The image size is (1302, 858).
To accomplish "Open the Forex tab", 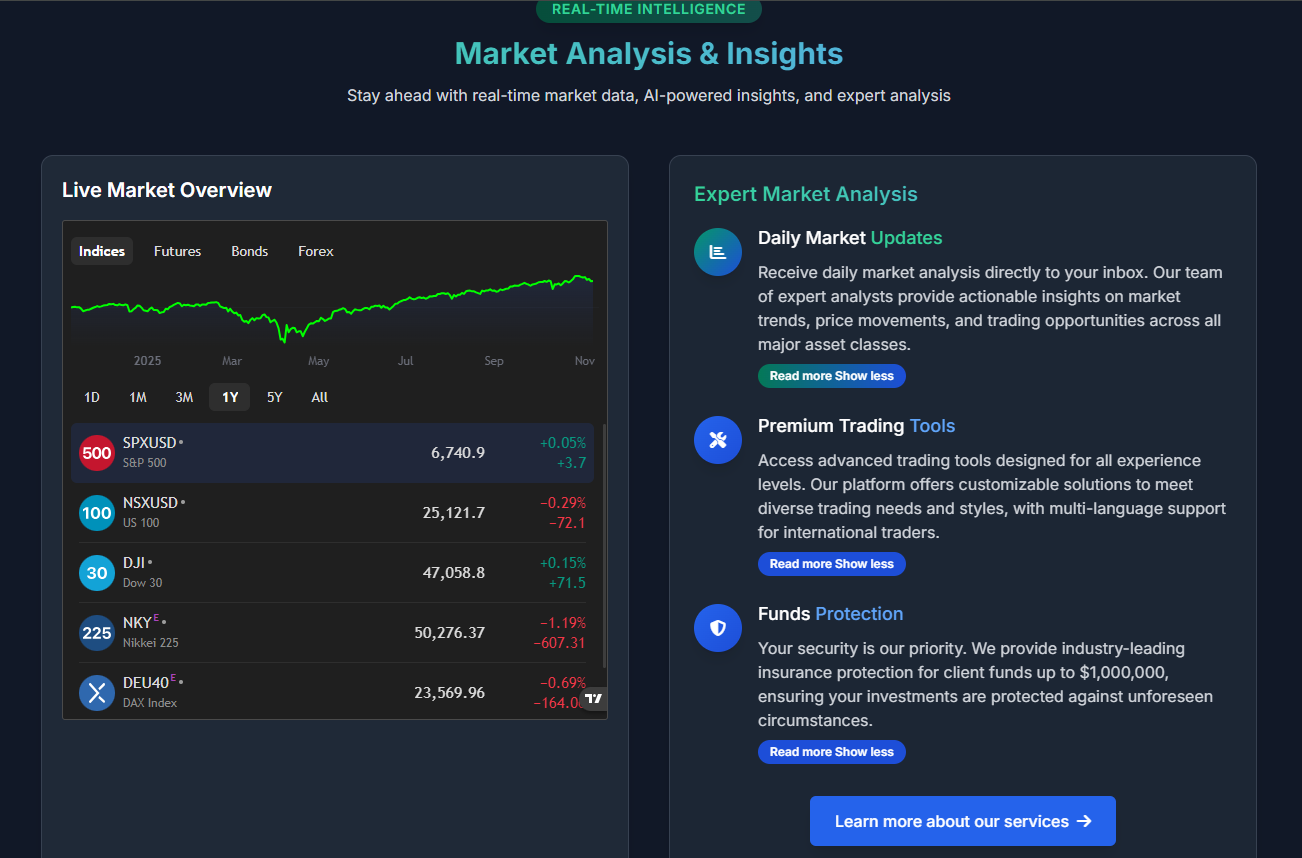I will [x=316, y=251].
